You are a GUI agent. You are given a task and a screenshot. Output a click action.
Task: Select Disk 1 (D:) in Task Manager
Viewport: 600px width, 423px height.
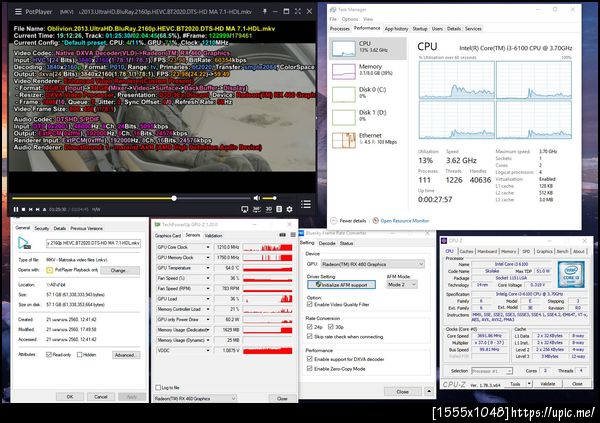(367, 117)
